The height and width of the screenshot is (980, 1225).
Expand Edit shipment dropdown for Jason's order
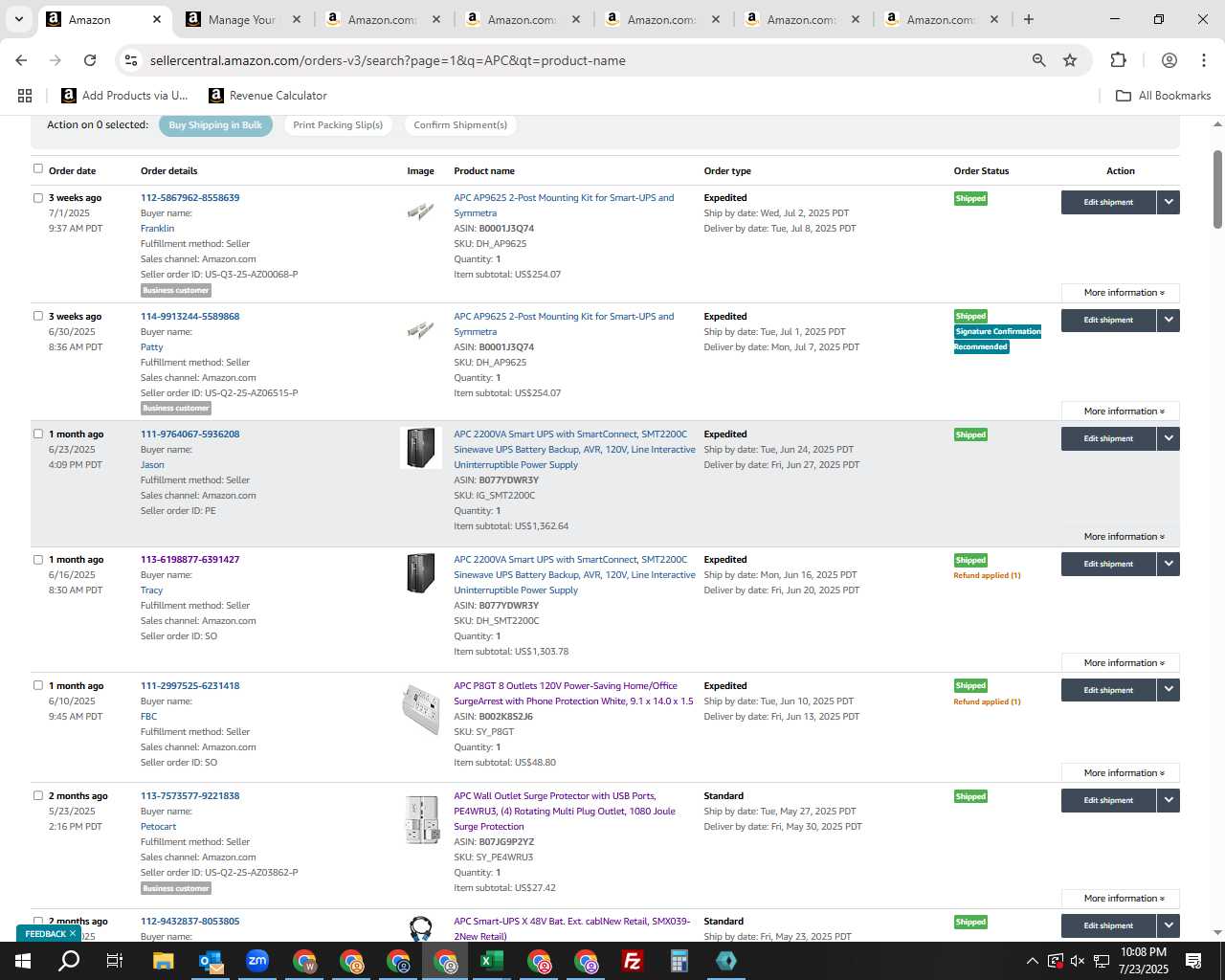coord(1169,438)
